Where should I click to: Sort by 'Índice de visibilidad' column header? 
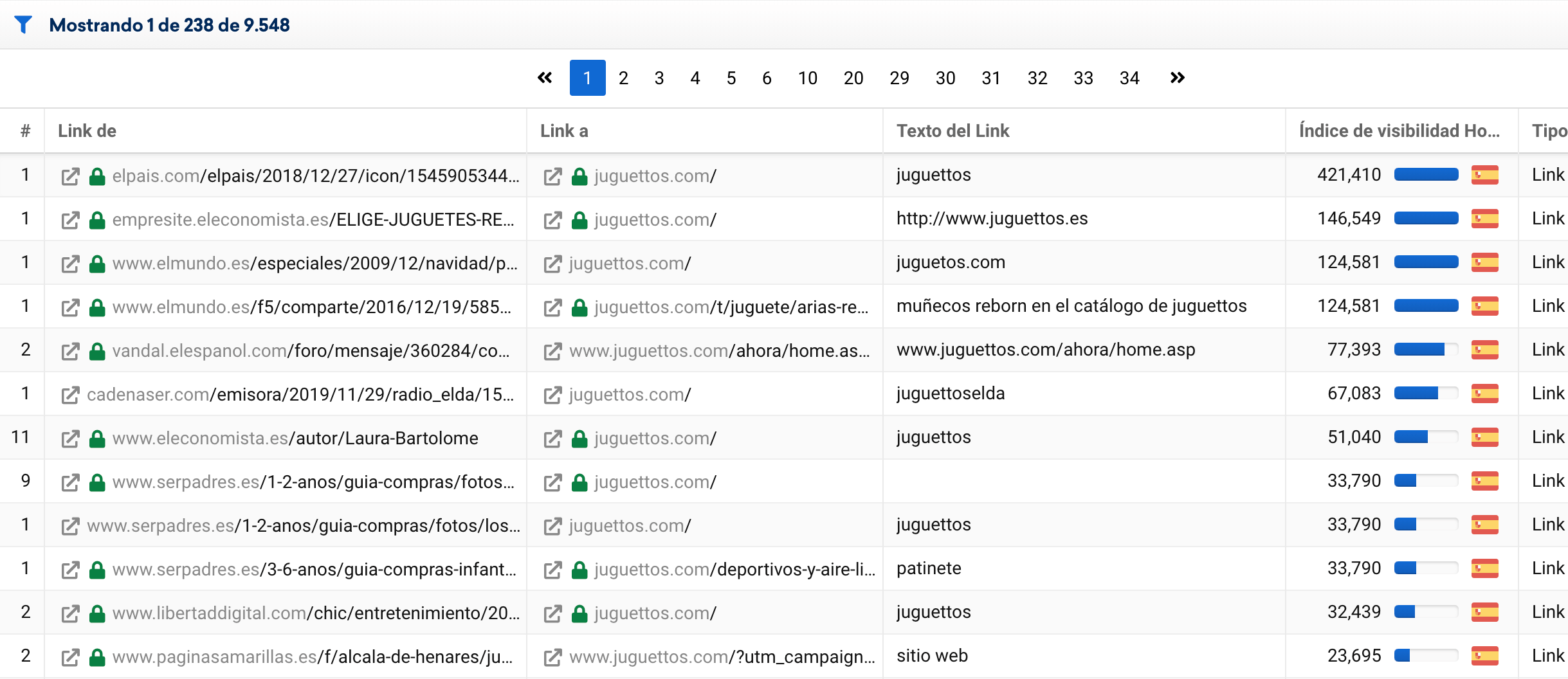[1399, 131]
